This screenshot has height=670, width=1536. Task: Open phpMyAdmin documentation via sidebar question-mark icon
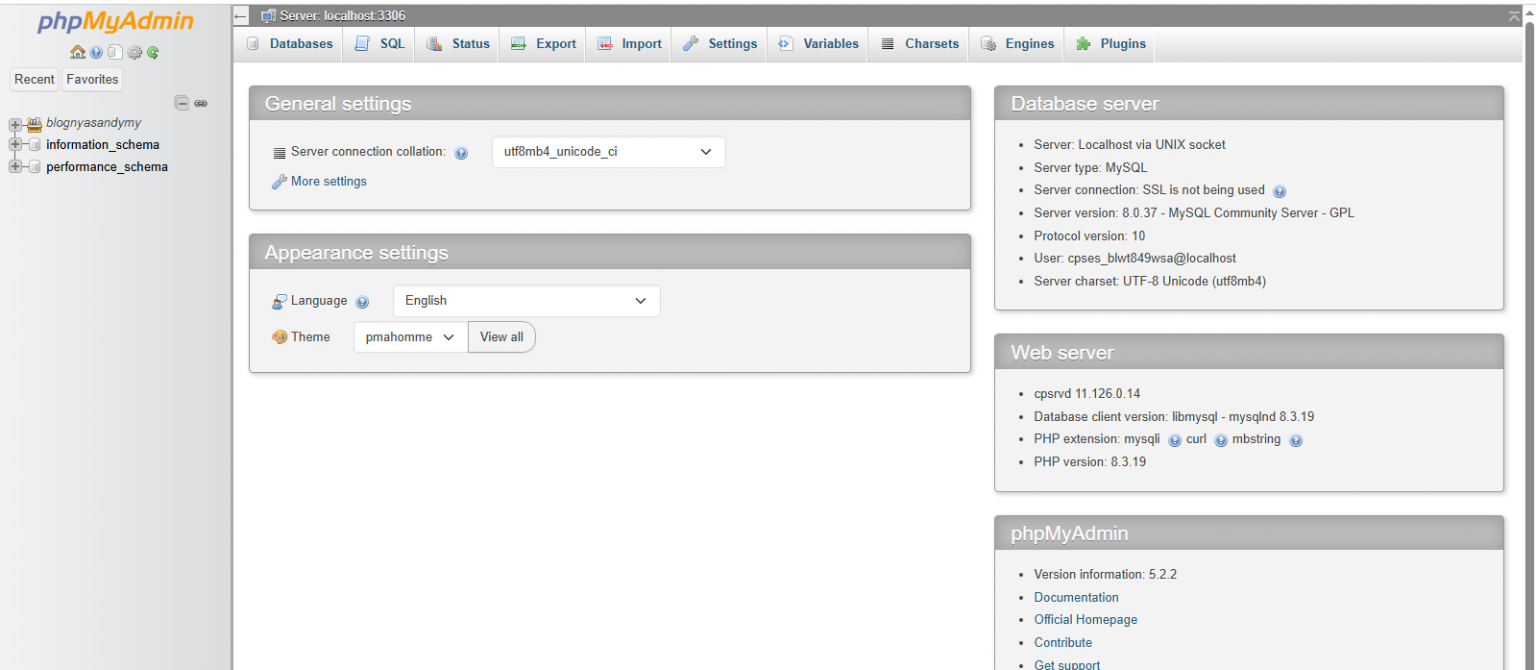(96, 52)
